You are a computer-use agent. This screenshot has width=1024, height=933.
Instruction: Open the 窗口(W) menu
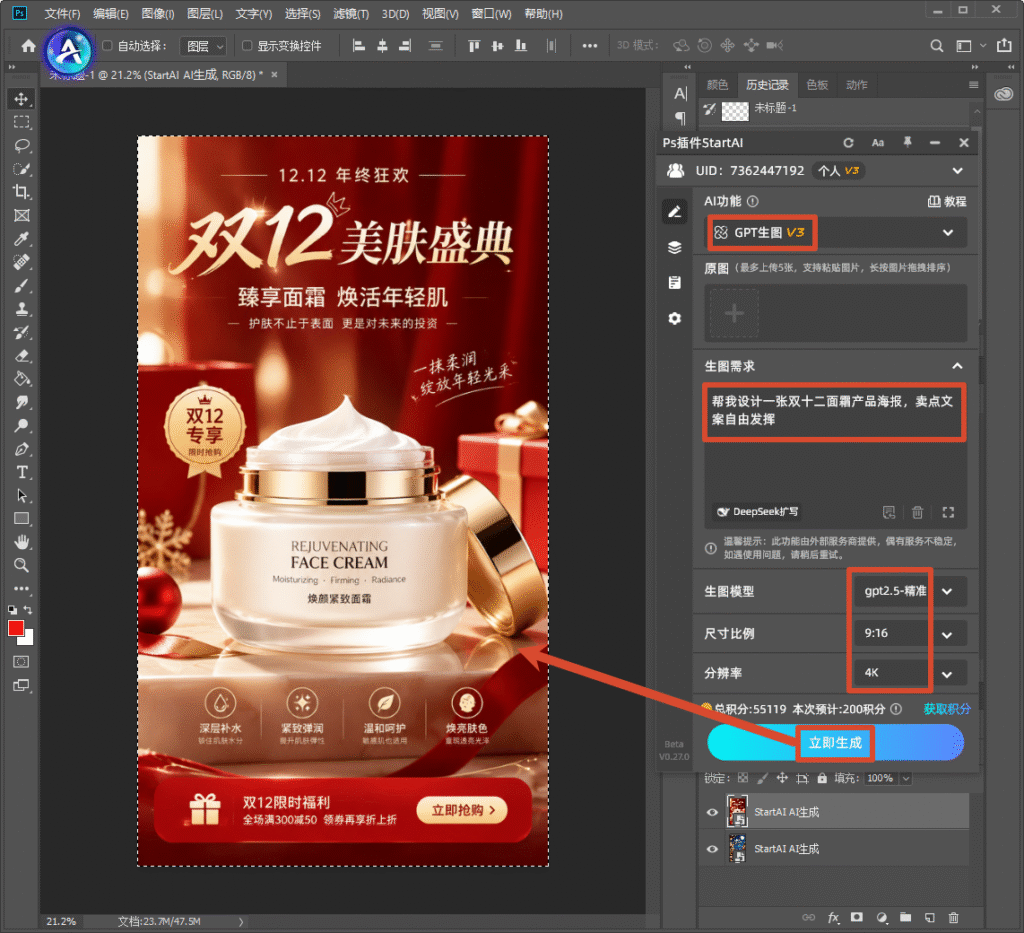pyautogui.click(x=491, y=14)
